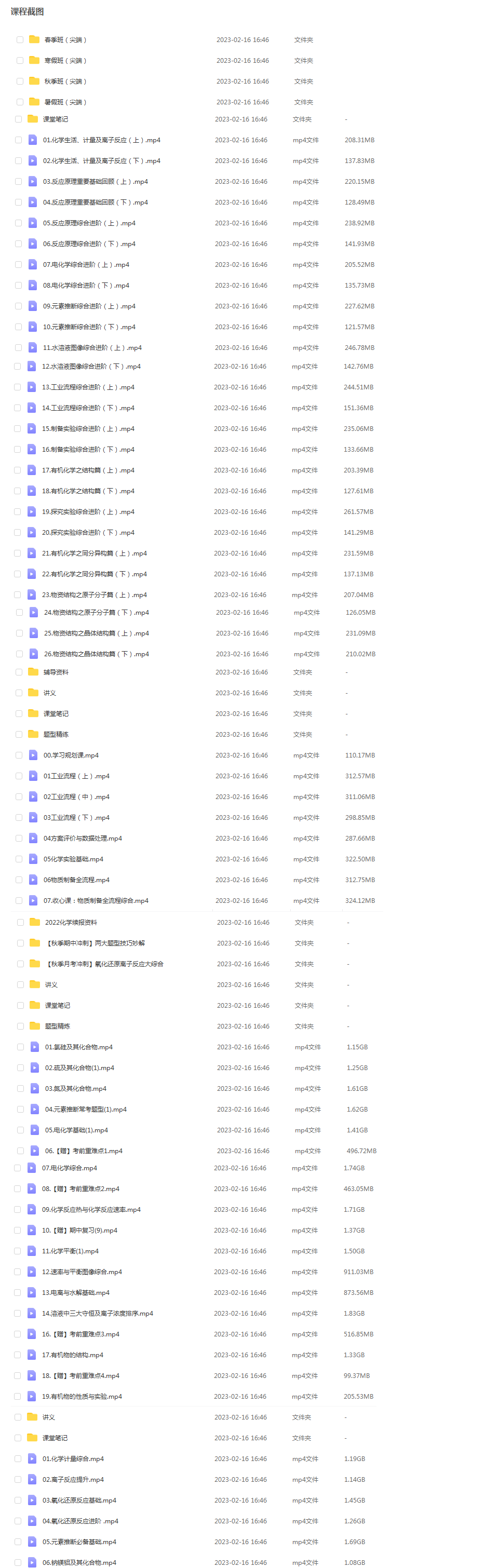Open file 01.化学生活、计量及离子反应（上）.mp4
500x1568 pixels.
pos(102,140)
